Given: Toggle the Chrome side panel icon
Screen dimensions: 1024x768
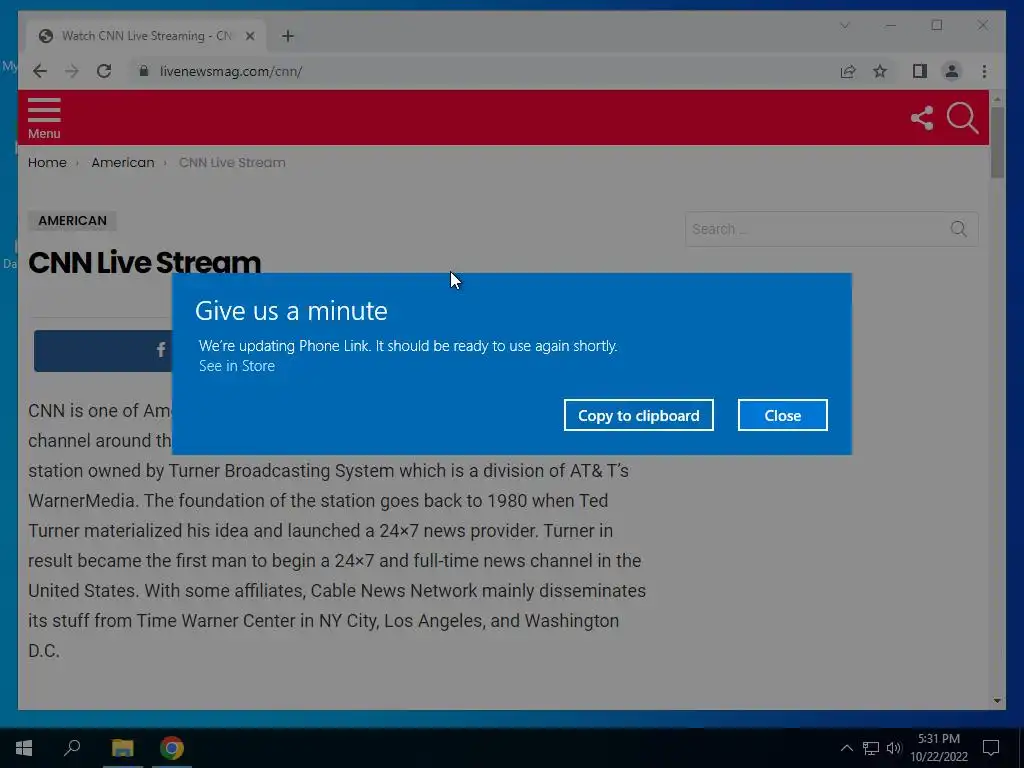Looking at the screenshot, I should 920,71.
